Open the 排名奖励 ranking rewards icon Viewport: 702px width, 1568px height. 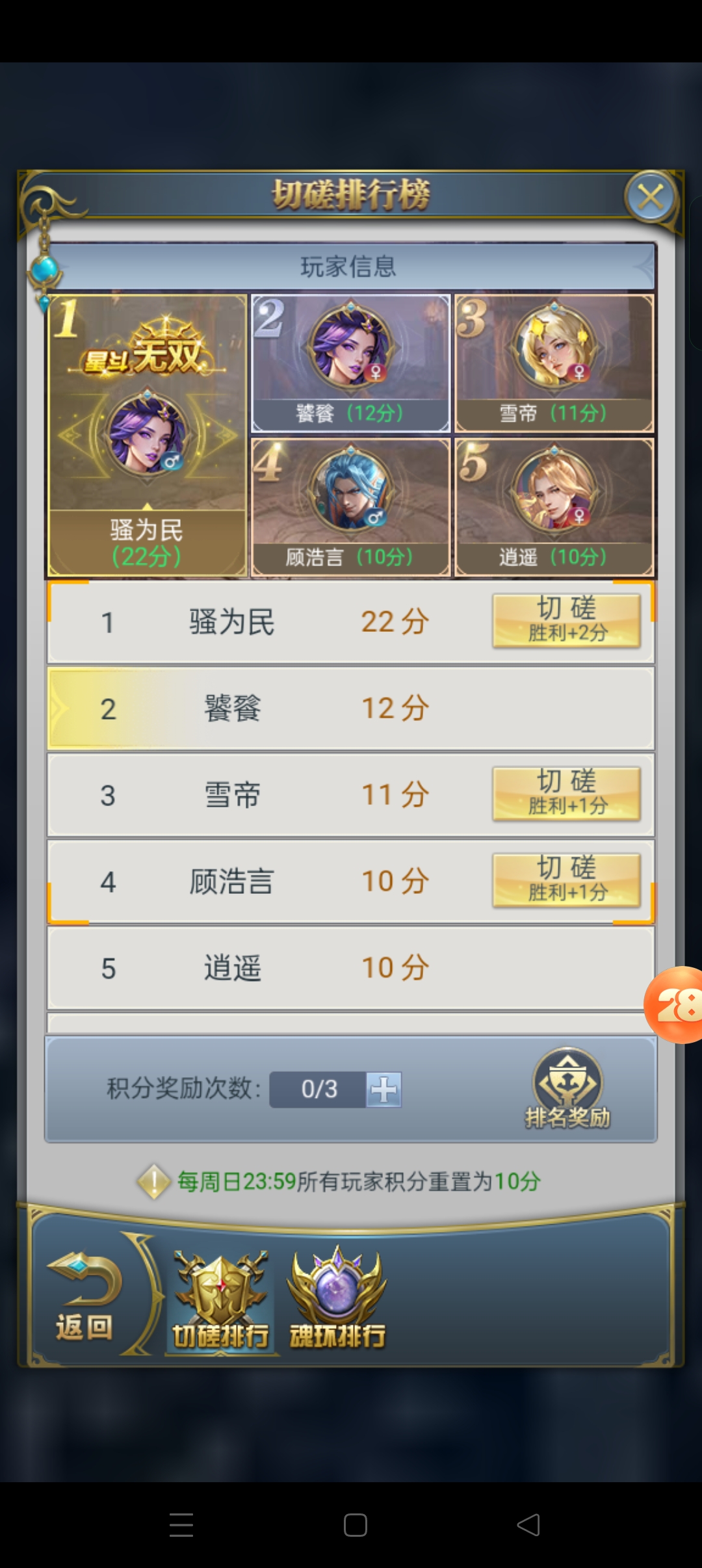[x=567, y=1088]
